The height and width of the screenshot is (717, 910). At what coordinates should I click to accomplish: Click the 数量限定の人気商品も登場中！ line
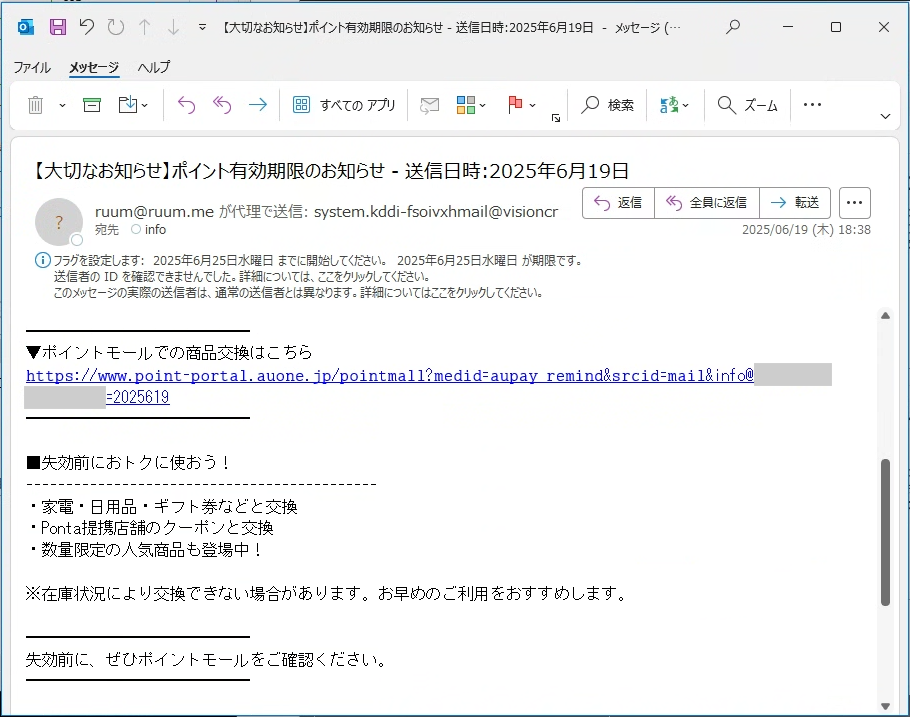pyautogui.click(x=145, y=549)
